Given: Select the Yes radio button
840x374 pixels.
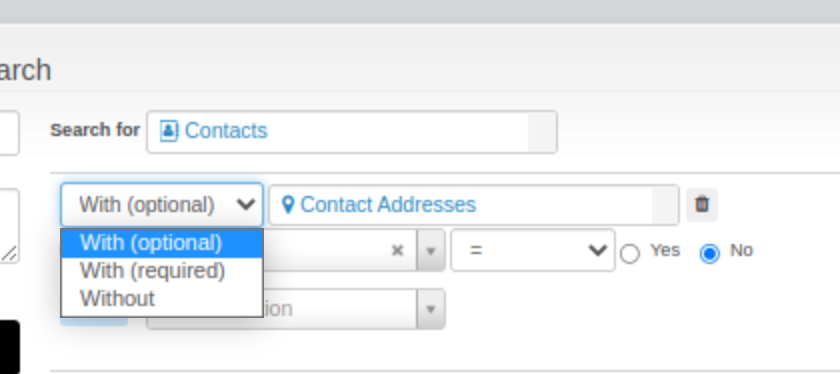Looking at the screenshot, I should click(x=630, y=253).
